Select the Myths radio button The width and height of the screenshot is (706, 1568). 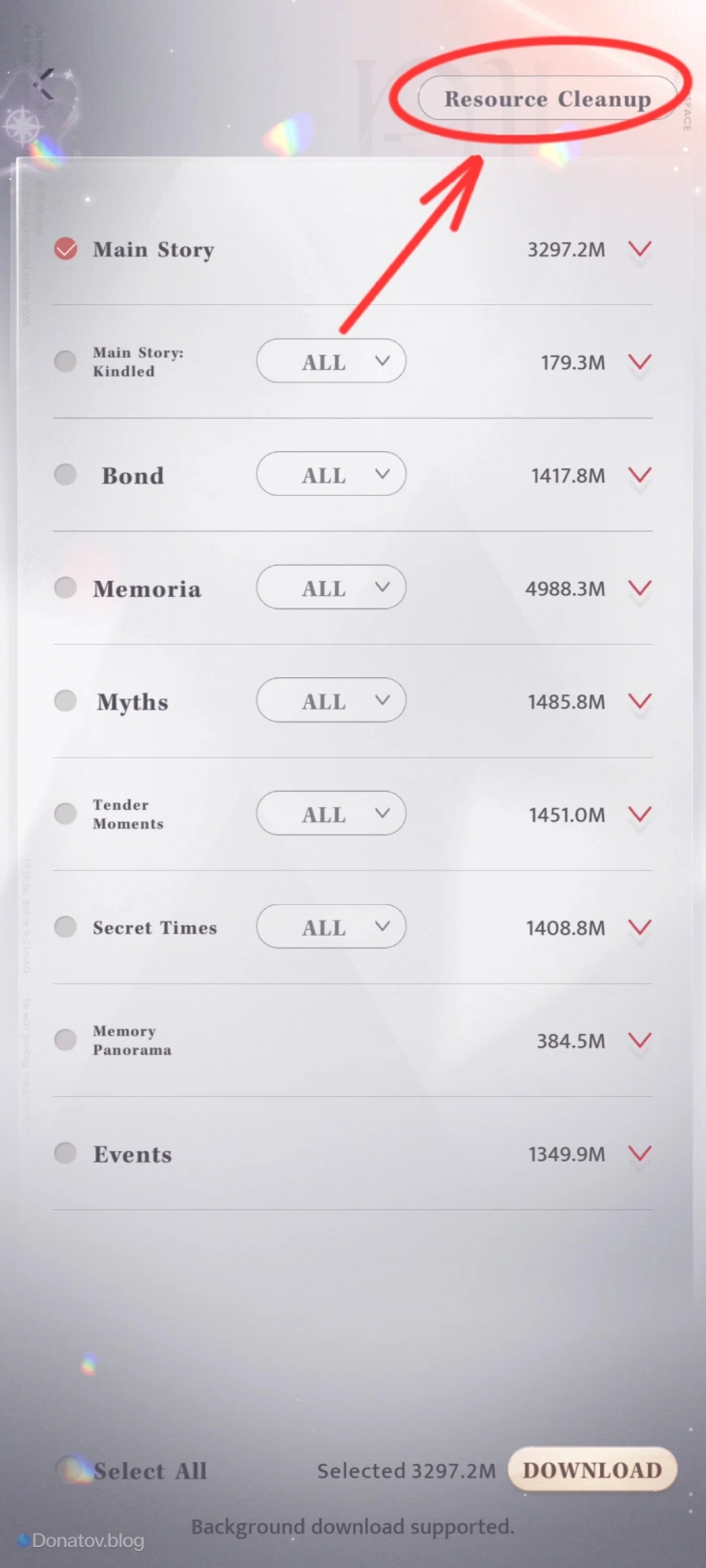(66, 701)
